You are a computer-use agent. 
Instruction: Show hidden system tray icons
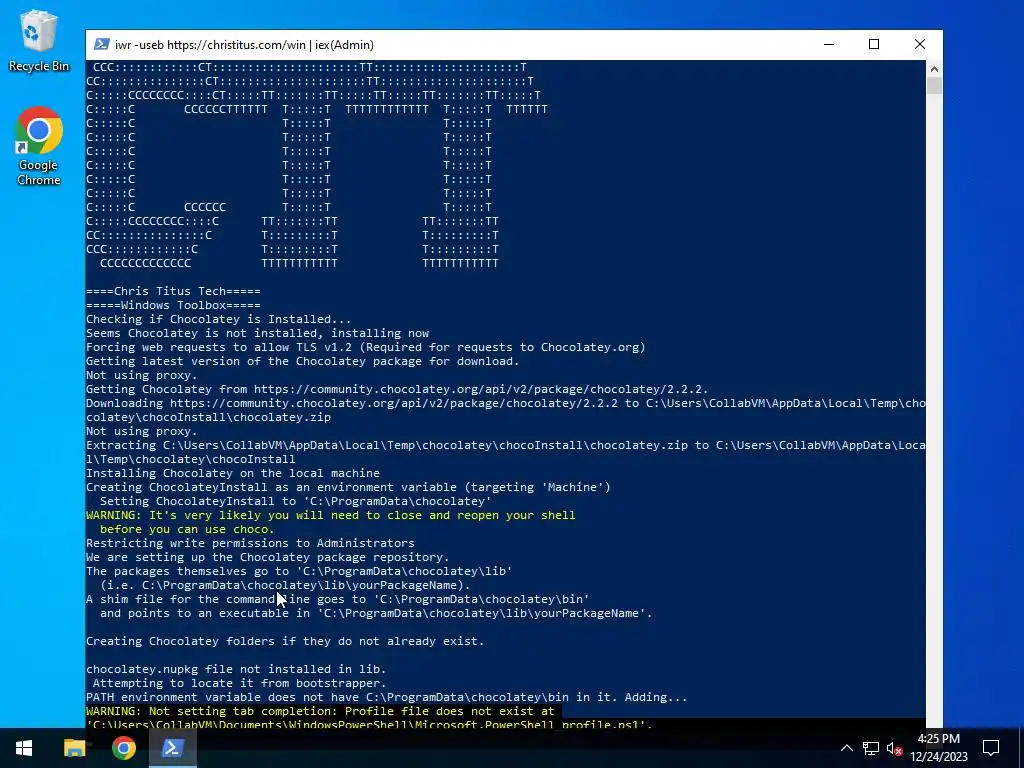846,748
